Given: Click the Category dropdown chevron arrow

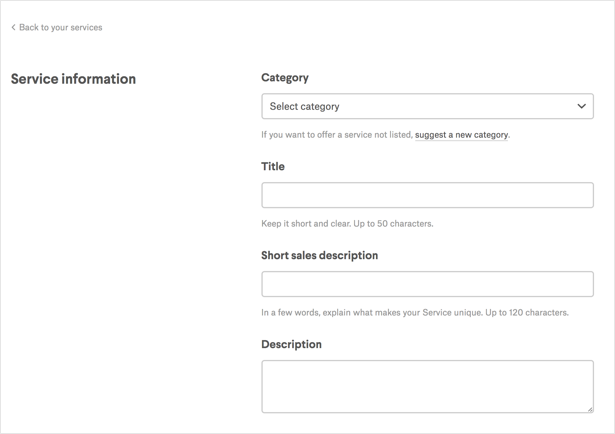Looking at the screenshot, I should pos(581,106).
